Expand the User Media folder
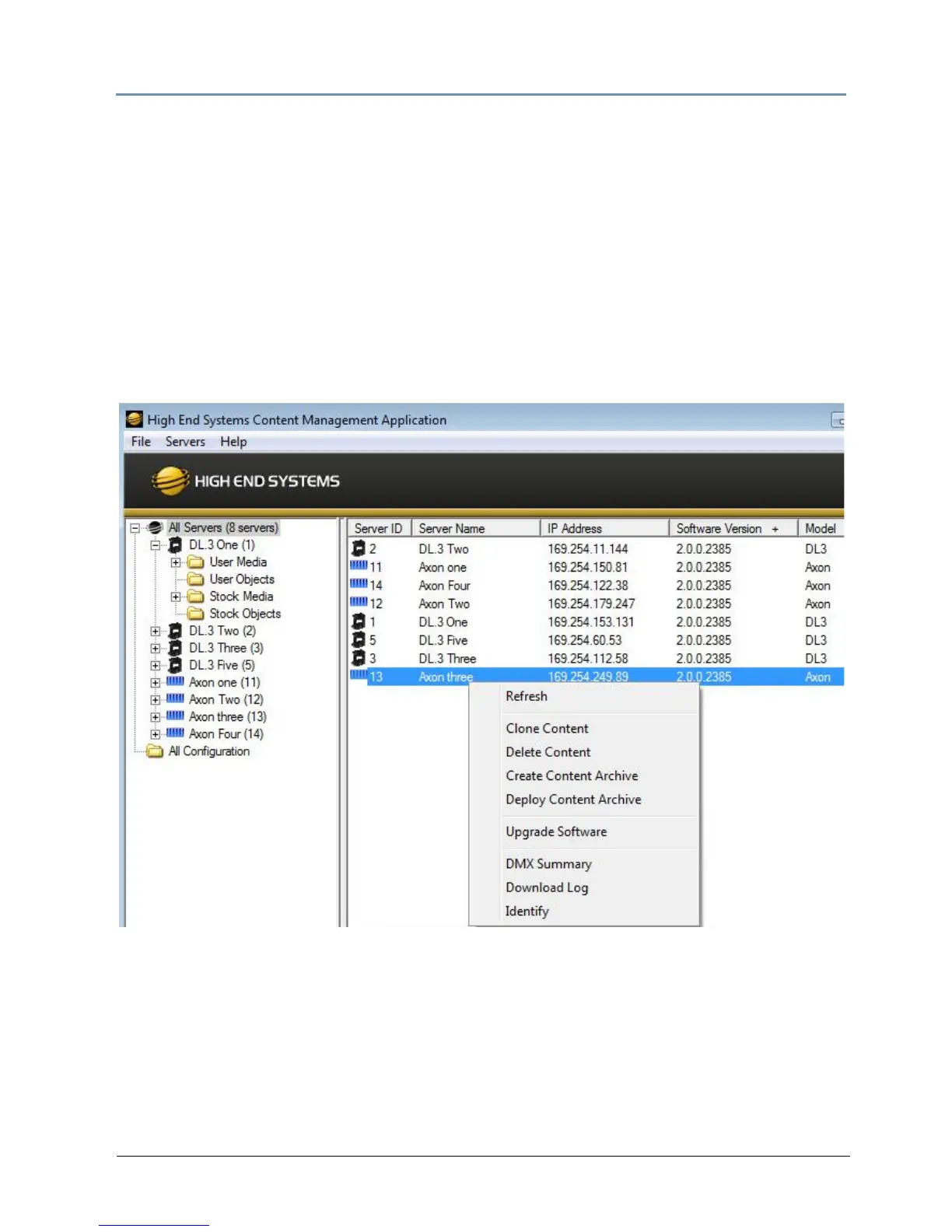 pyautogui.click(x=175, y=562)
